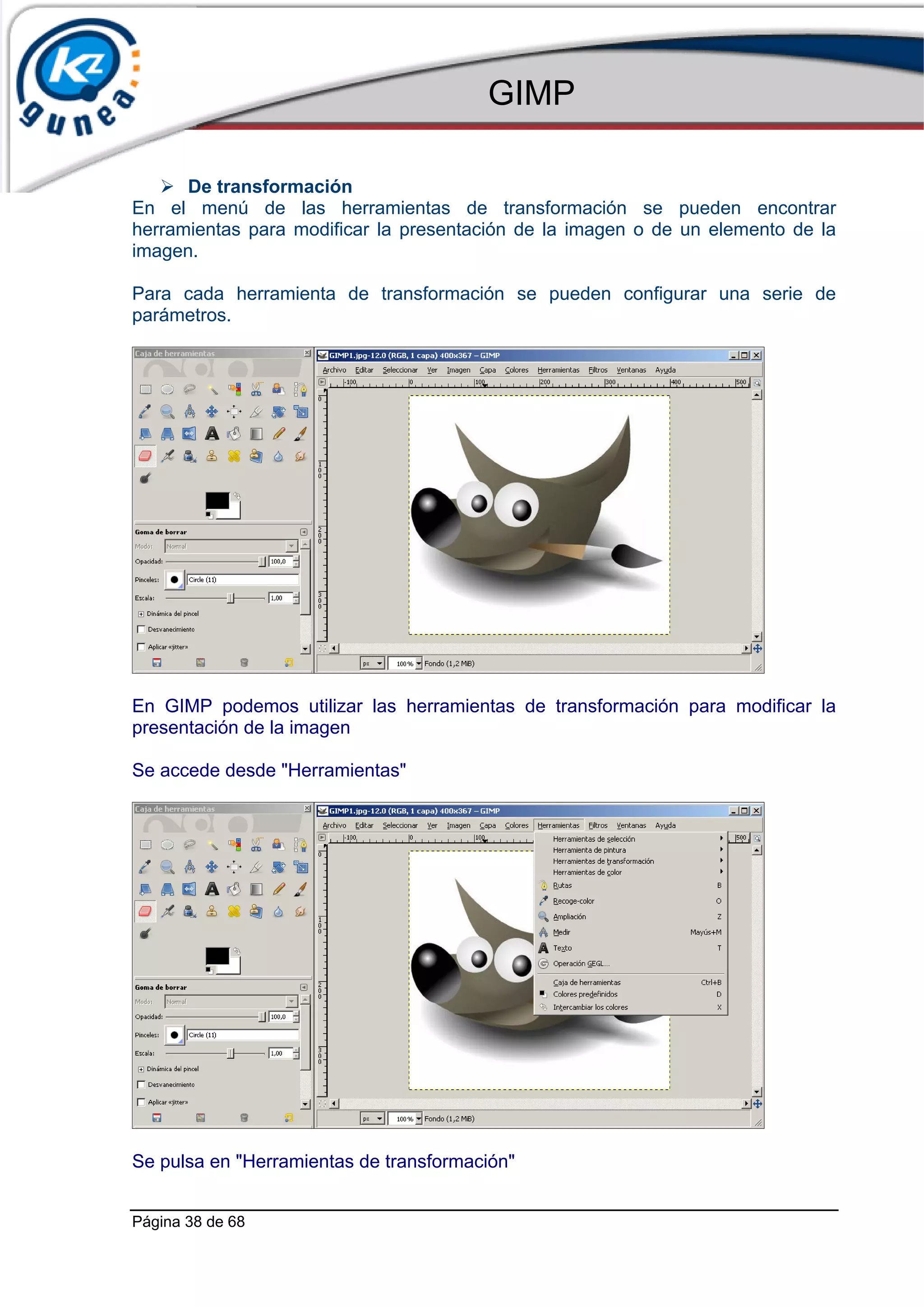Select Operación GEGL... in the open menu

pyautogui.click(x=631, y=964)
